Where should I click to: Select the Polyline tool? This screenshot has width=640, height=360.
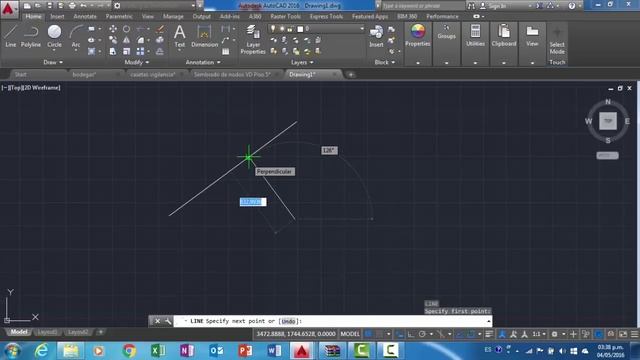31,36
